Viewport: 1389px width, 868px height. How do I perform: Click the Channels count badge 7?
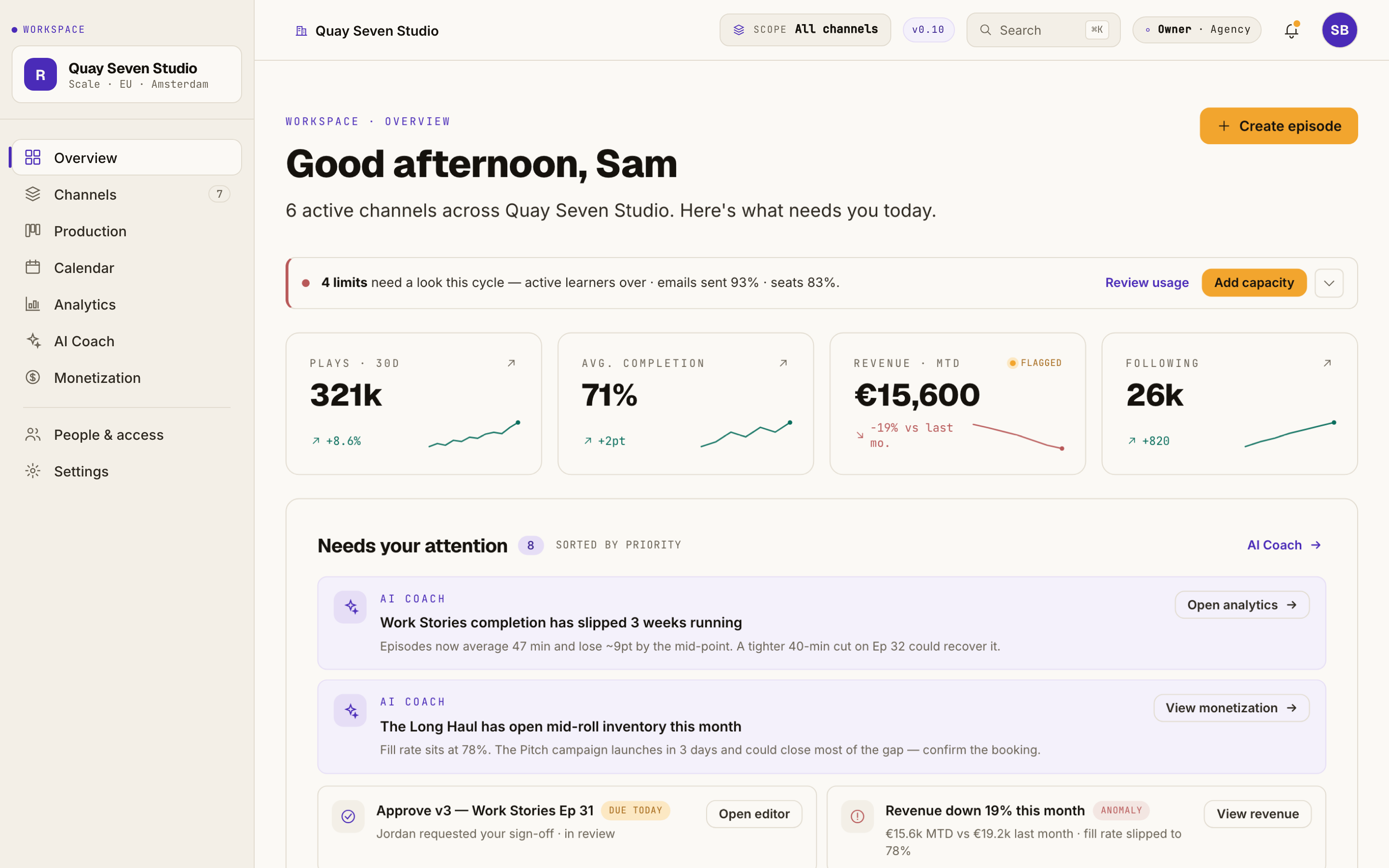(x=219, y=194)
